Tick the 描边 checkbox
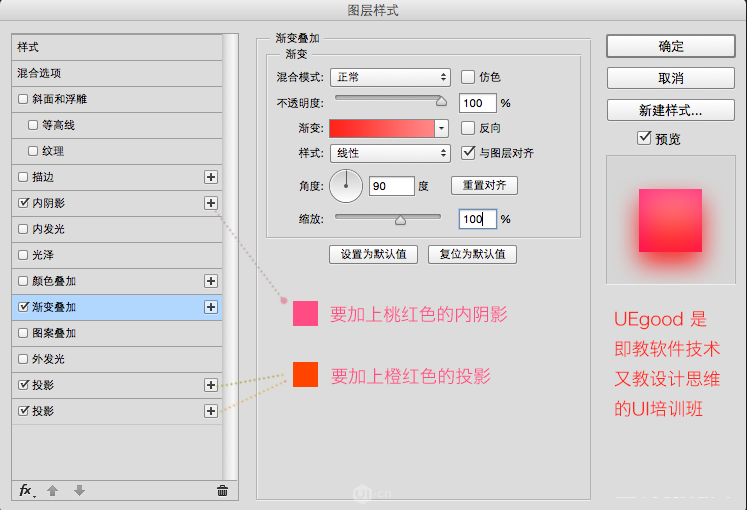 point(23,177)
